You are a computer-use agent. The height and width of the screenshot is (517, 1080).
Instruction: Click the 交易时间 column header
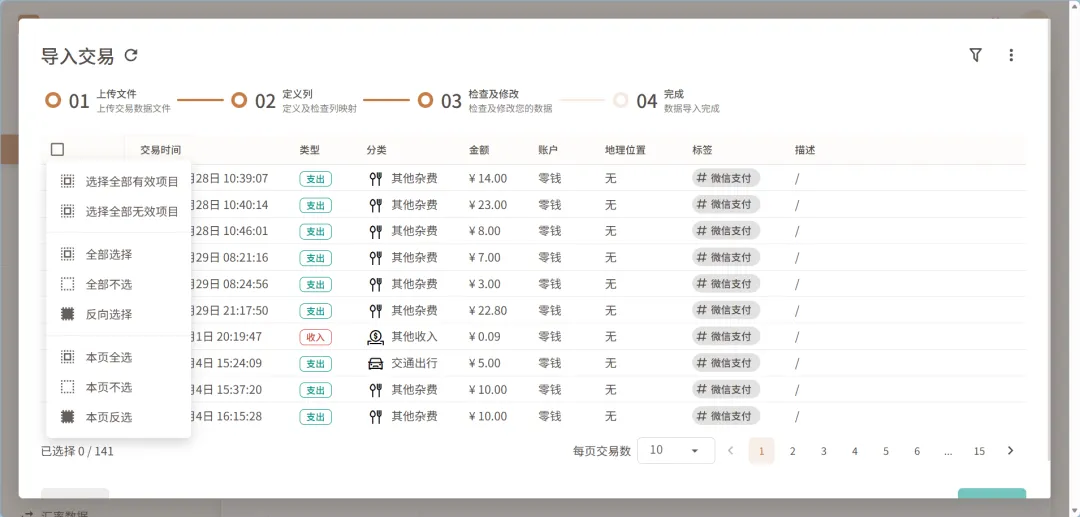pyautogui.click(x=160, y=149)
